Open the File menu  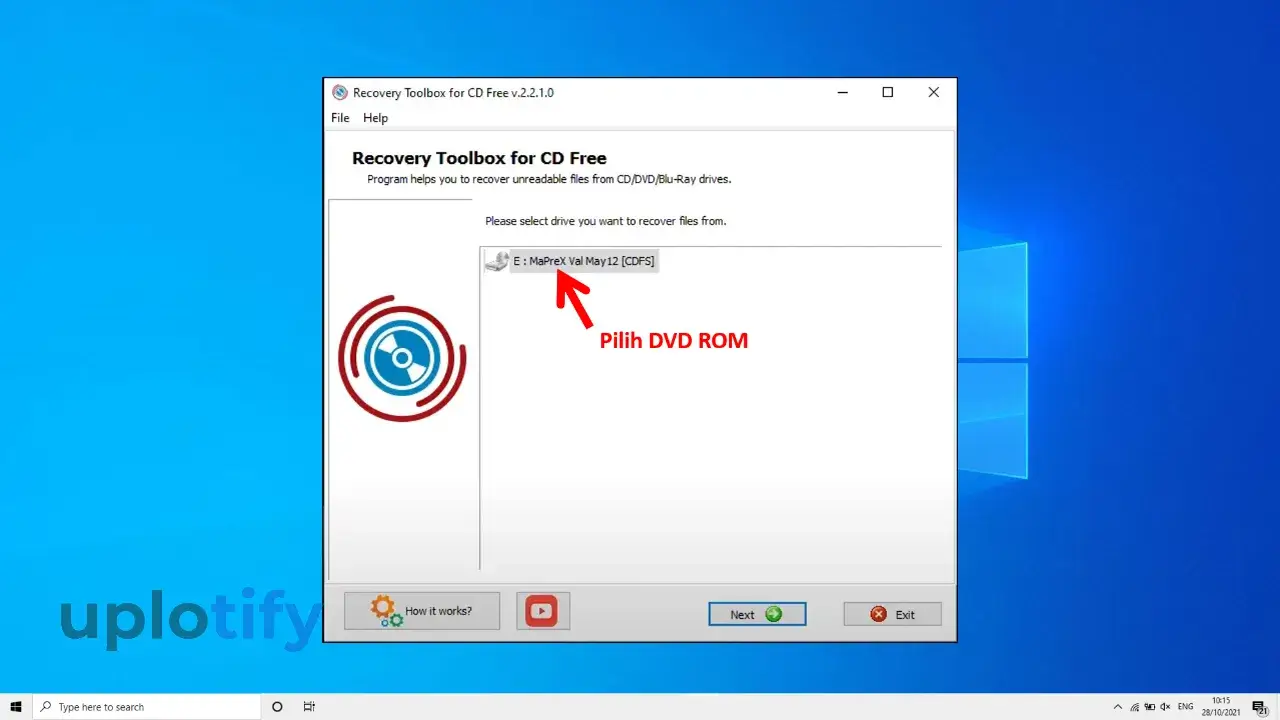point(340,118)
